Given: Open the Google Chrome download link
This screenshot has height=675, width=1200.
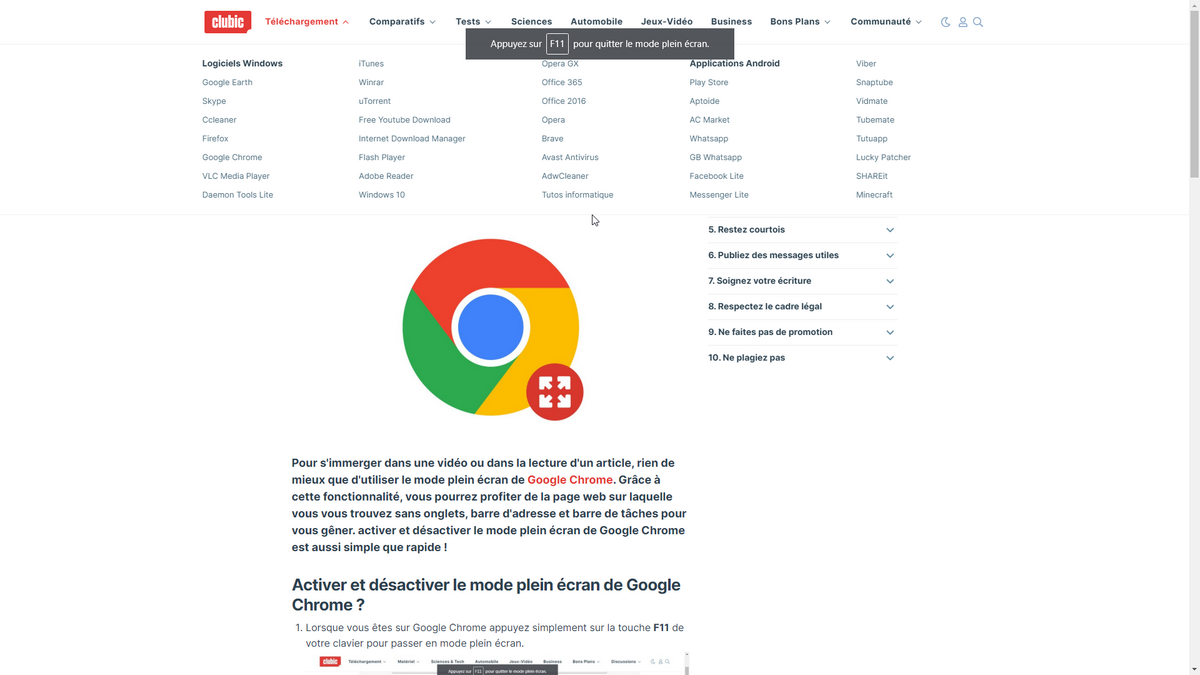Looking at the screenshot, I should (x=232, y=157).
